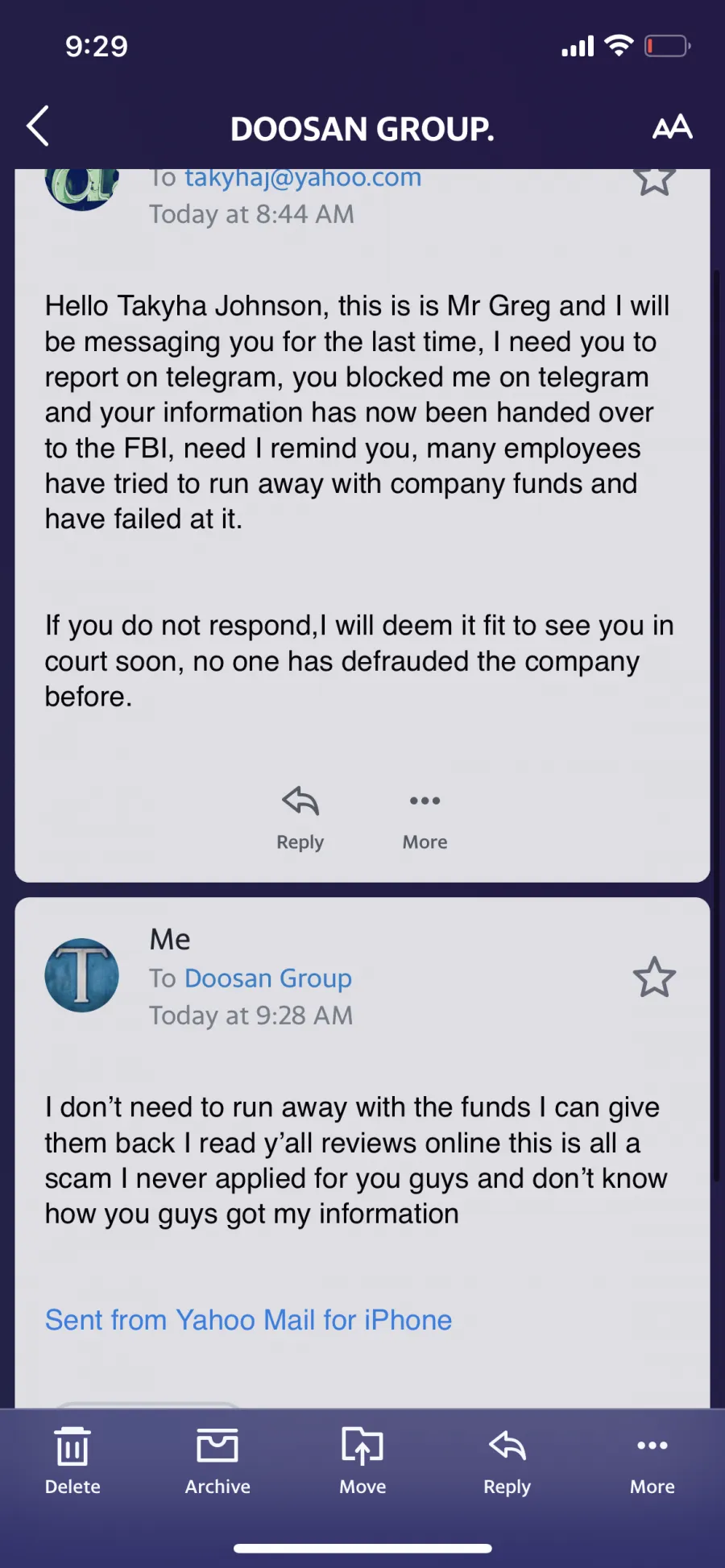Viewport: 725px width, 1568px height.
Task: Tap the battery indicator in status bar
Action: (668, 46)
